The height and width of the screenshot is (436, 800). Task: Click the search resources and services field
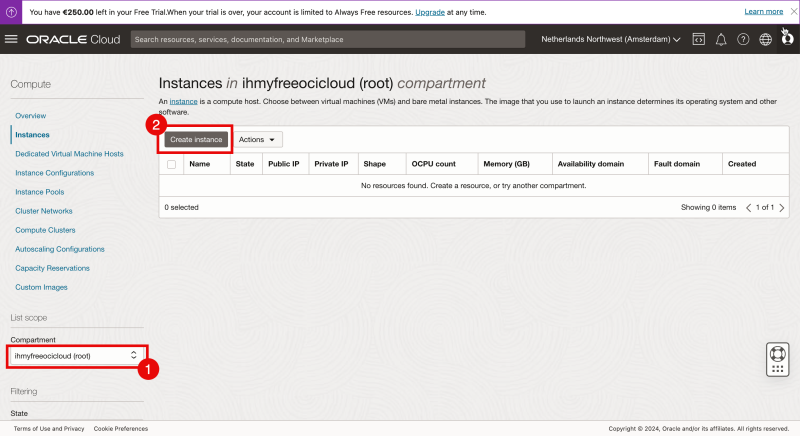pos(328,39)
